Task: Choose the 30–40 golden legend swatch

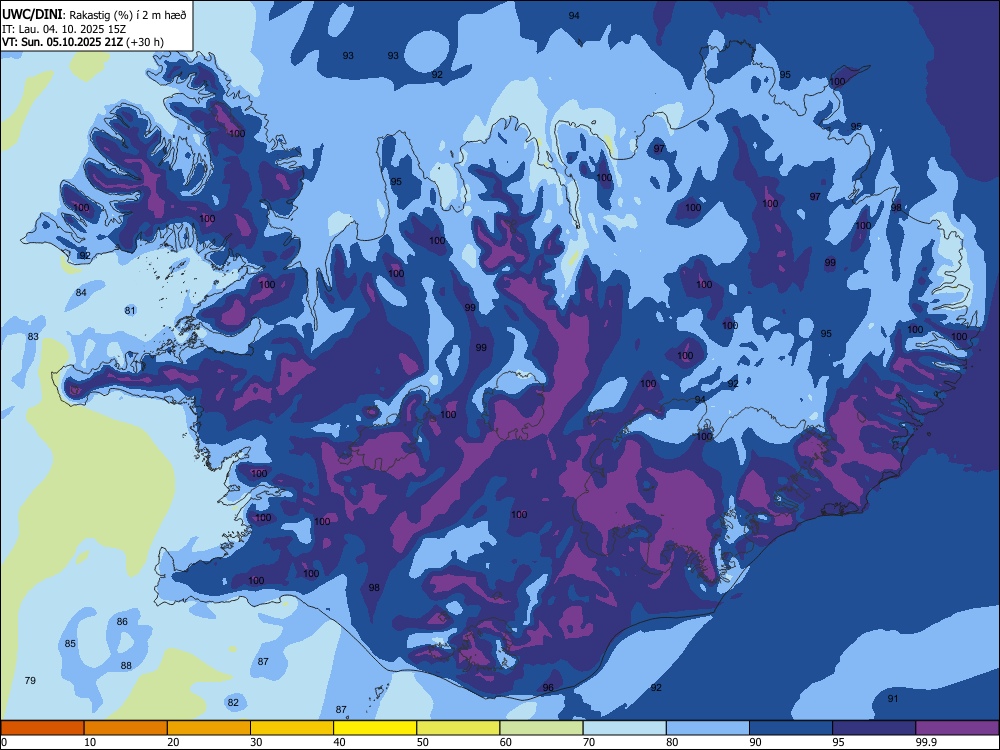Action: tap(292, 728)
